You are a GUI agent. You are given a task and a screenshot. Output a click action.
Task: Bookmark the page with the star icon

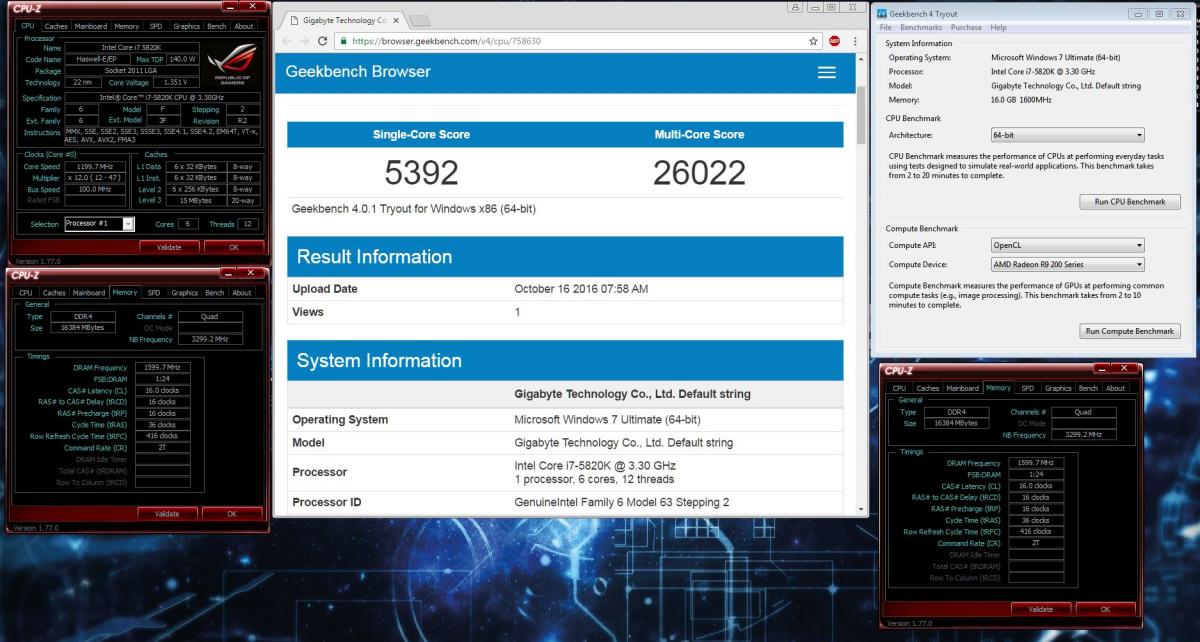pyautogui.click(x=813, y=41)
